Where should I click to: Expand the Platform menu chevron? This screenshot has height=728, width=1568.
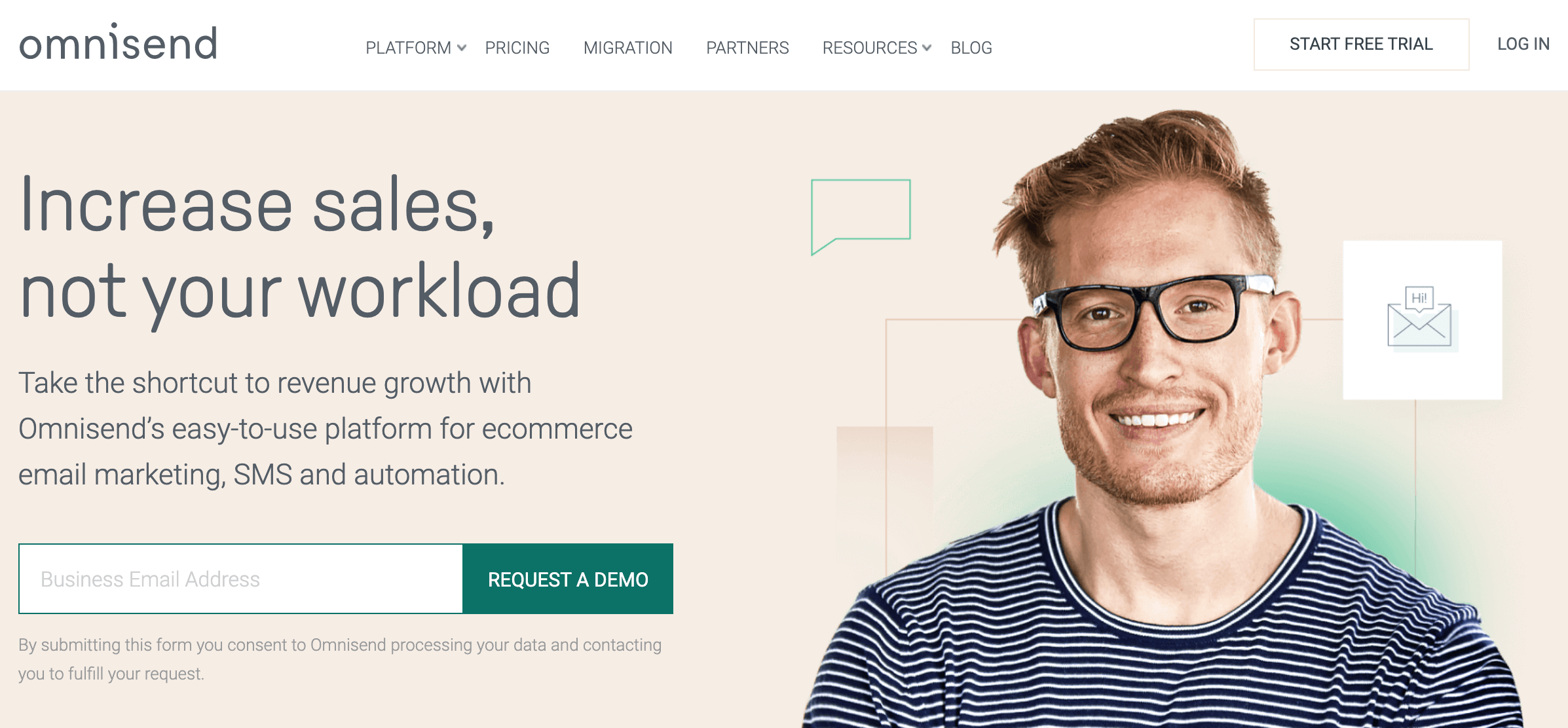pyautogui.click(x=462, y=48)
